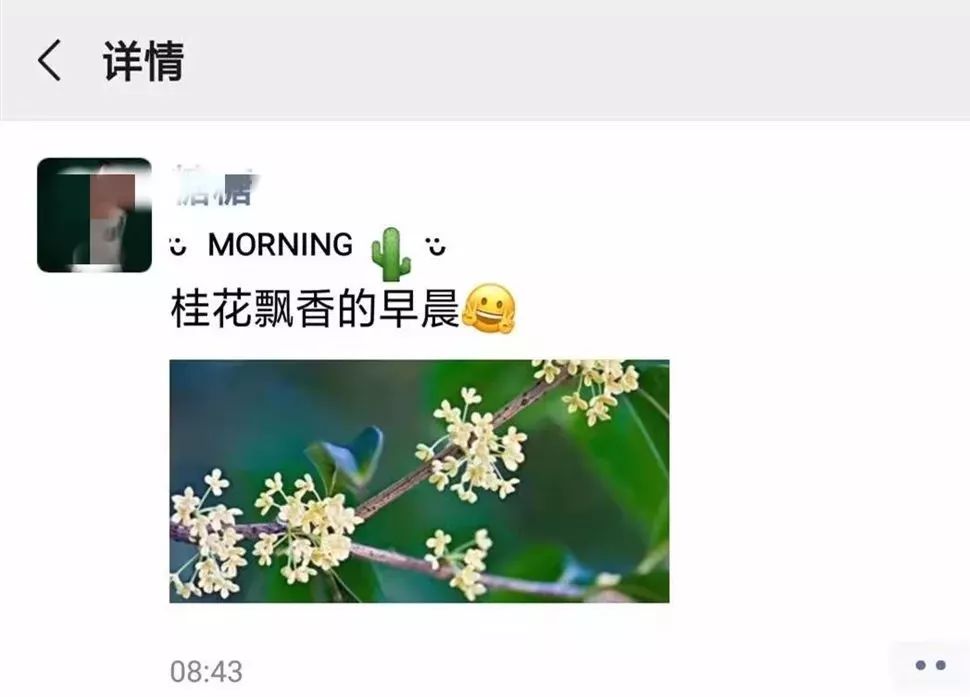Go back using the left chevron arrow
This screenshot has width=970, height=697.
tap(49, 61)
